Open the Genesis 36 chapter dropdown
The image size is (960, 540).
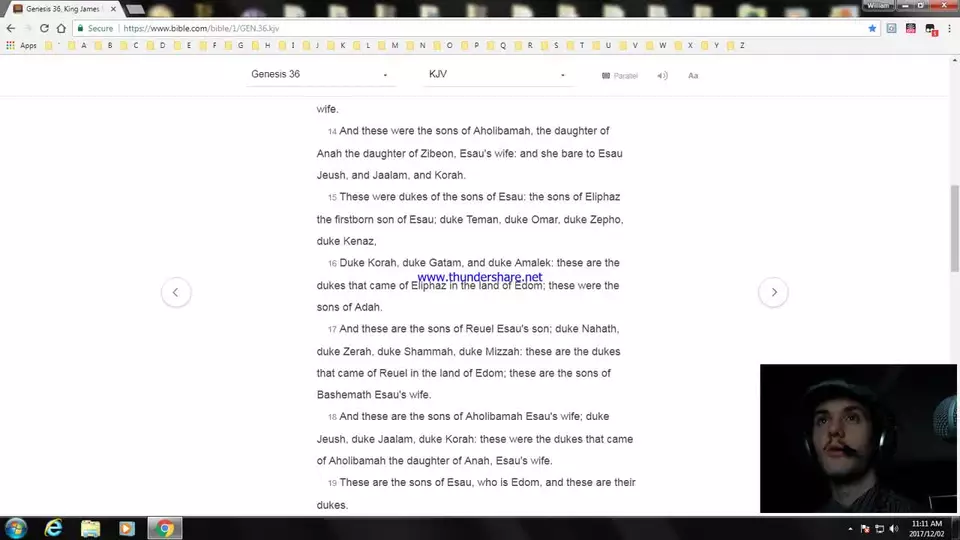click(320, 75)
